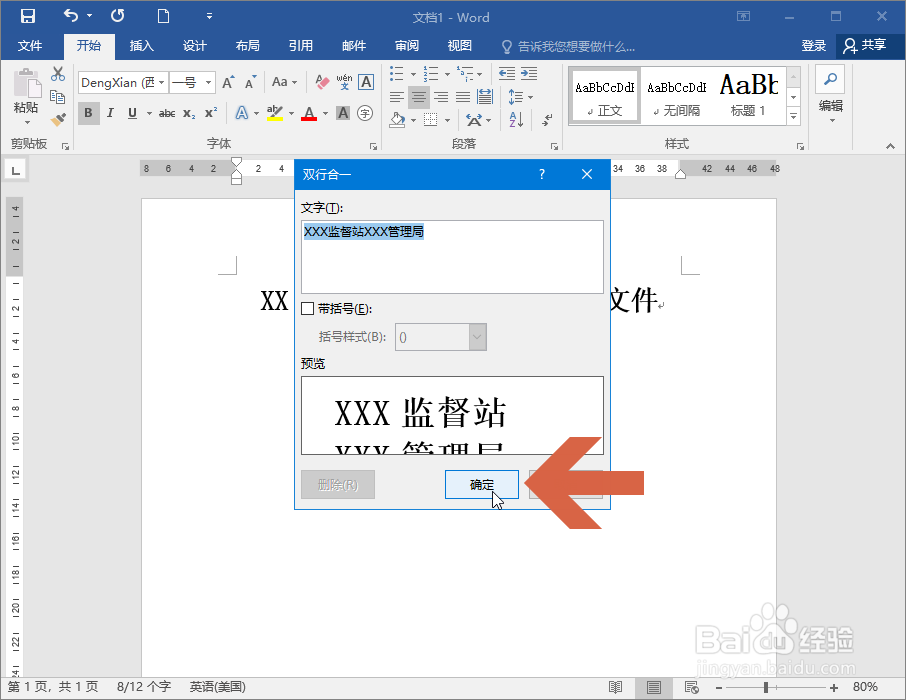This screenshot has width=906, height=700.
Task: Open the 审阅 ribbon tab
Action: (407, 46)
